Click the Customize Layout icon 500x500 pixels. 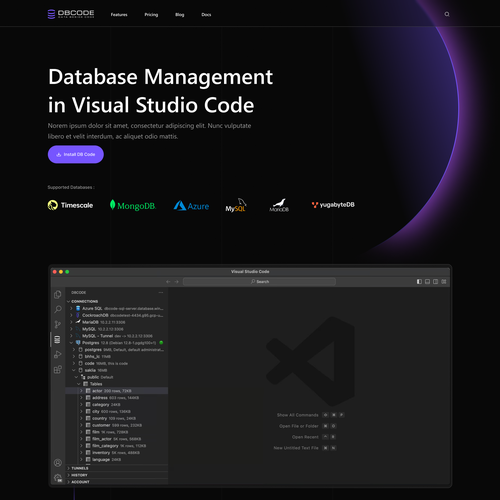[444, 282]
